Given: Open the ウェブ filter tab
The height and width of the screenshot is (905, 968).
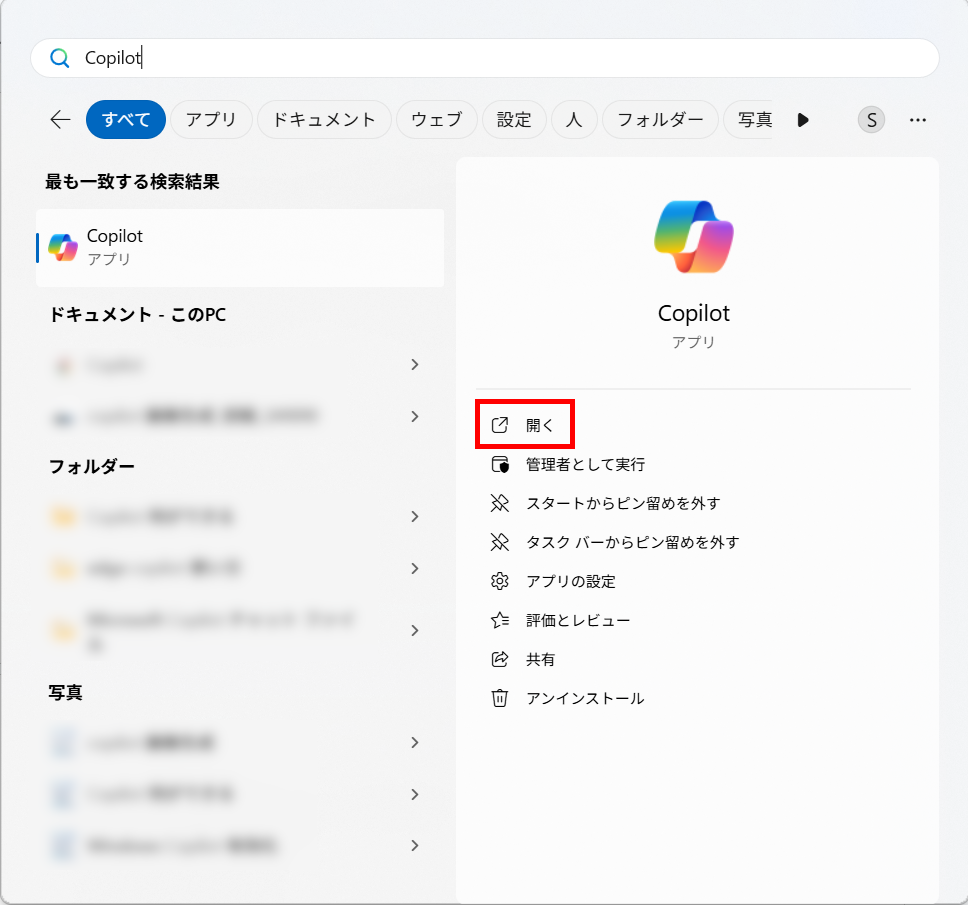Looking at the screenshot, I should point(436,119).
